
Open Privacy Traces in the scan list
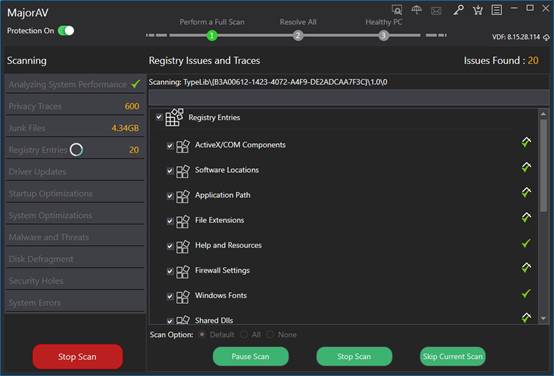[x=75, y=106]
